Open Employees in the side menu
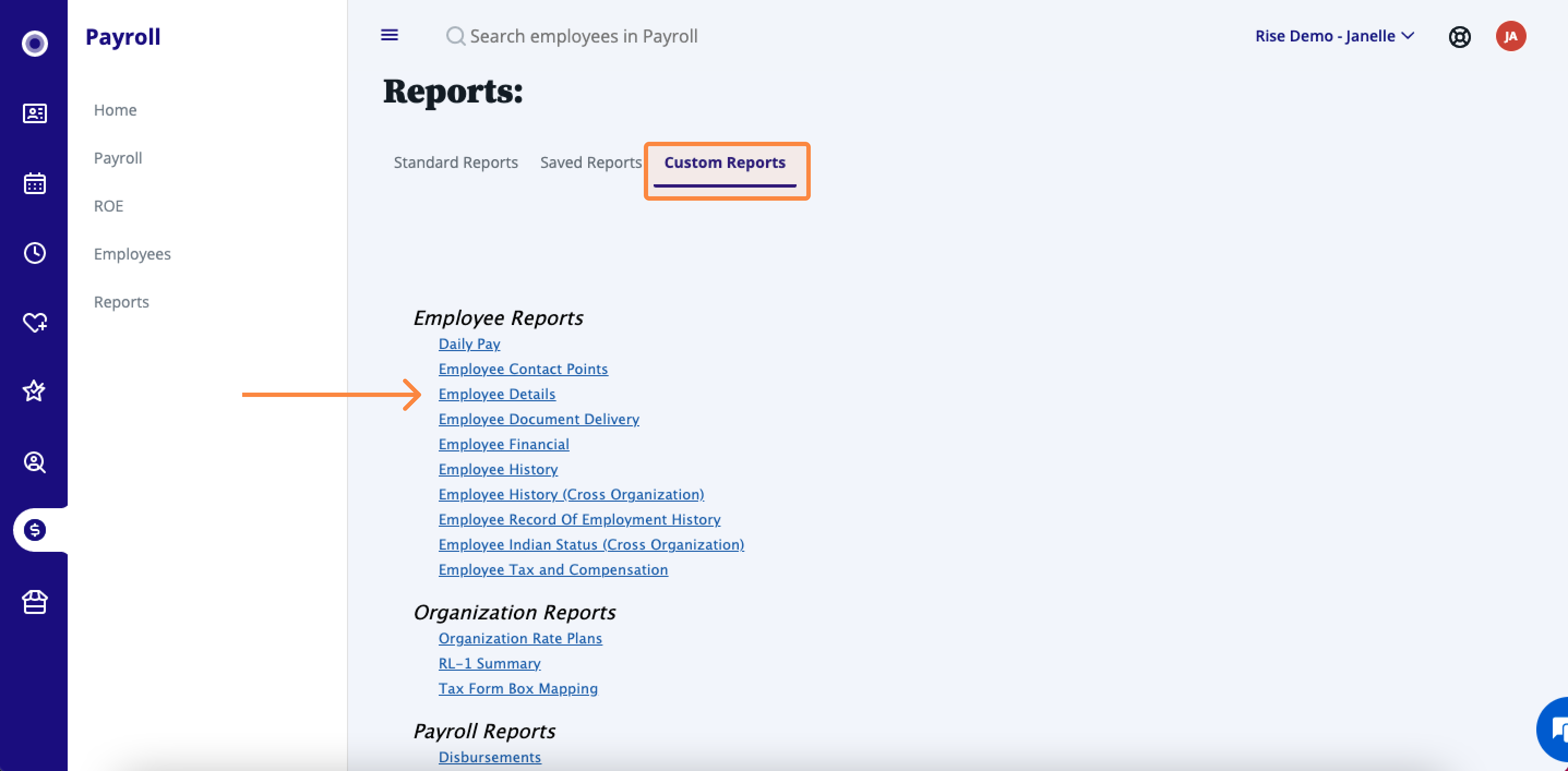1568x771 pixels. click(132, 254)
